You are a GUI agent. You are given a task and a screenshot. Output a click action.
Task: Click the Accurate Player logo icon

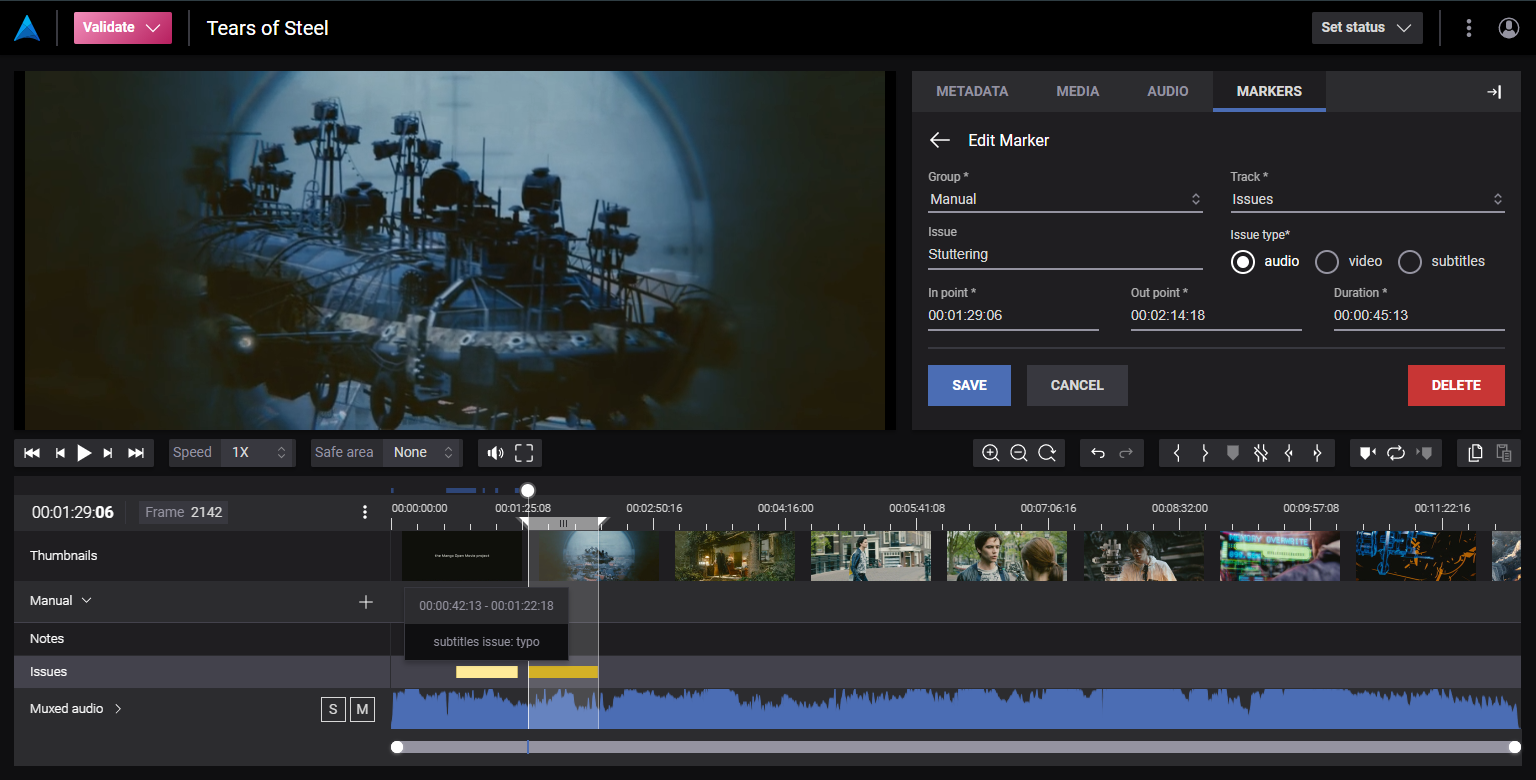pos(27,28)
